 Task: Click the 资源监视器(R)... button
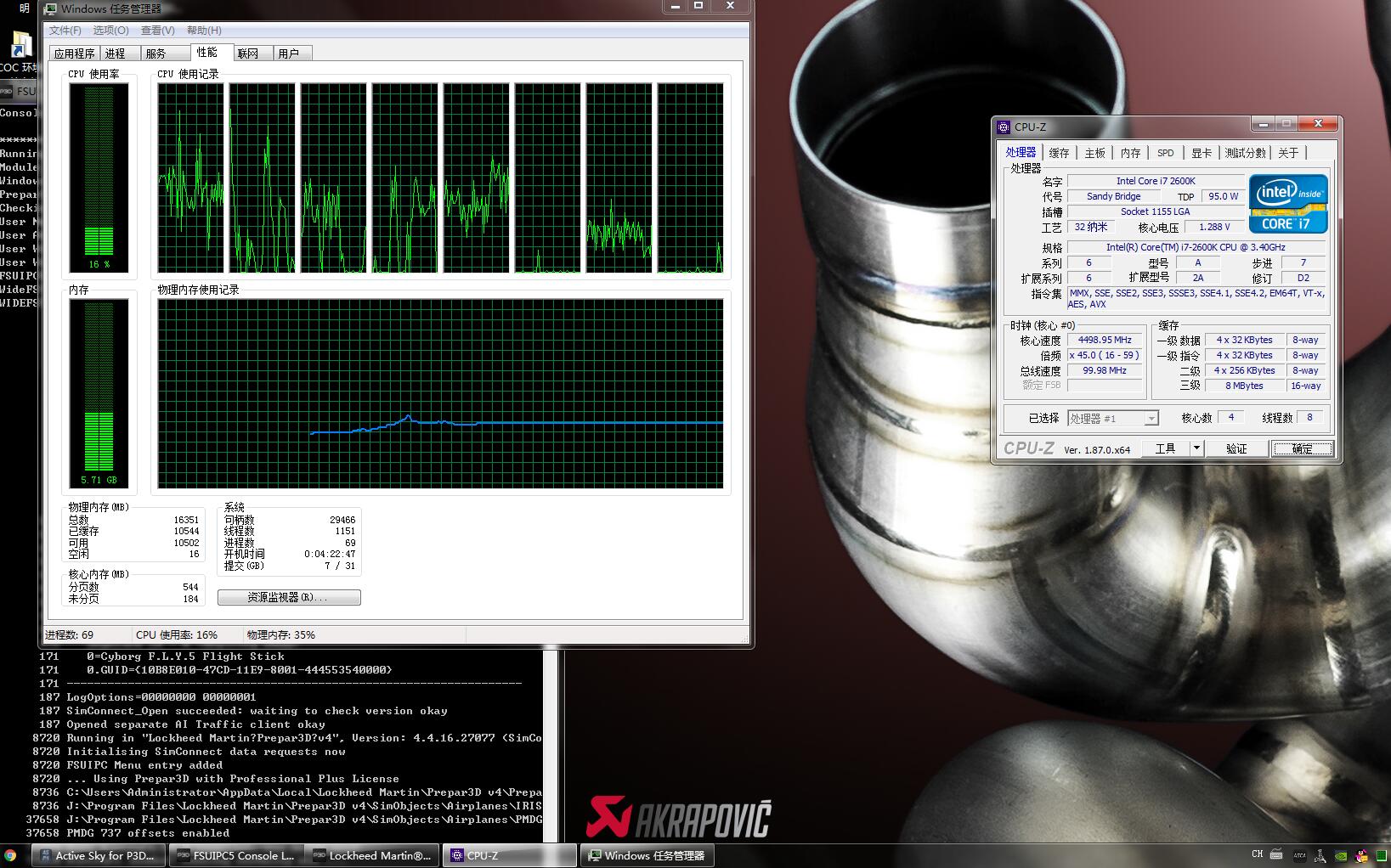[288, 598]
